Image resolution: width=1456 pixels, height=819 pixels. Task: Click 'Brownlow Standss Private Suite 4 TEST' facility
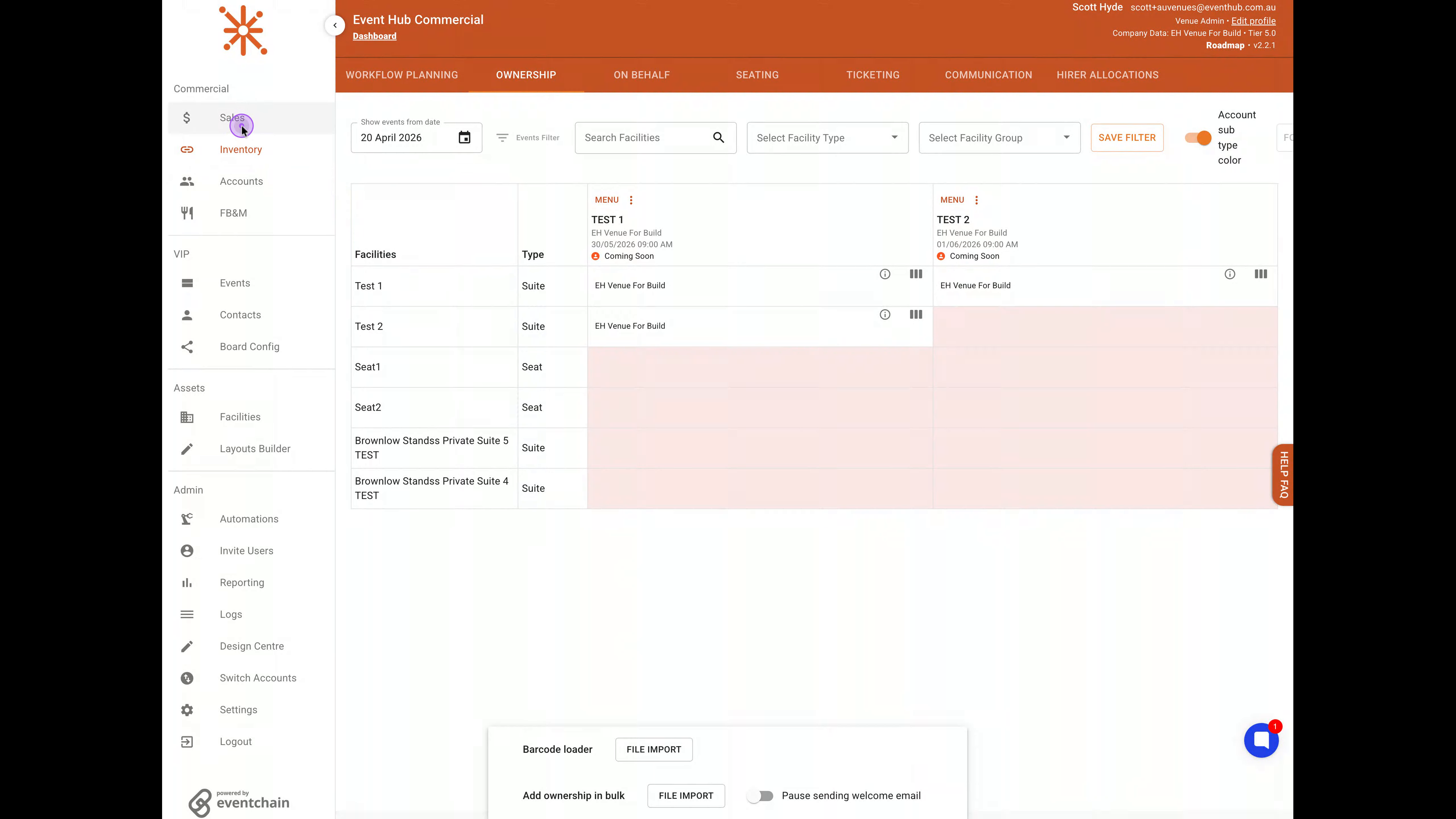click(431, 488)
